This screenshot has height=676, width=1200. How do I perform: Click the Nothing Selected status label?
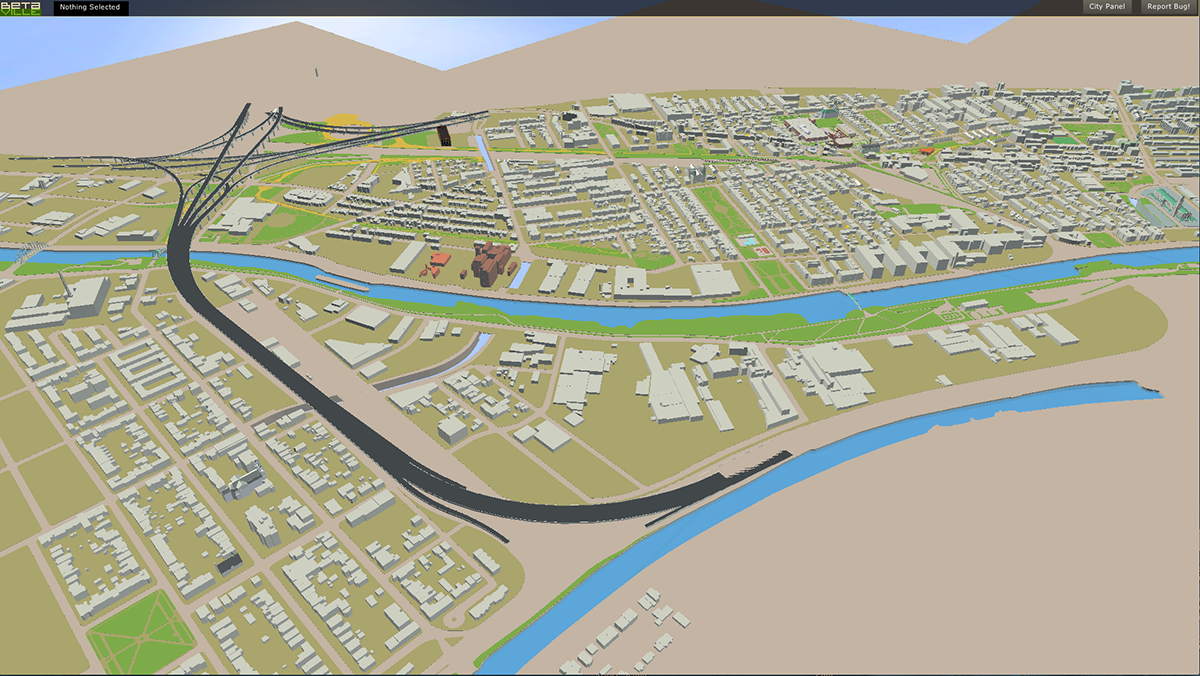tap(90, 7)
